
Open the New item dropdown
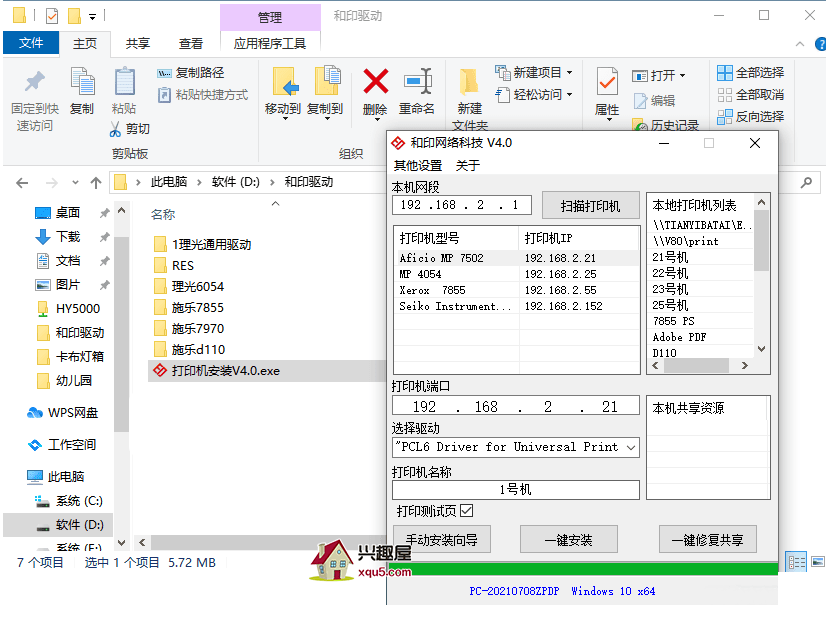tap(569, 73)
